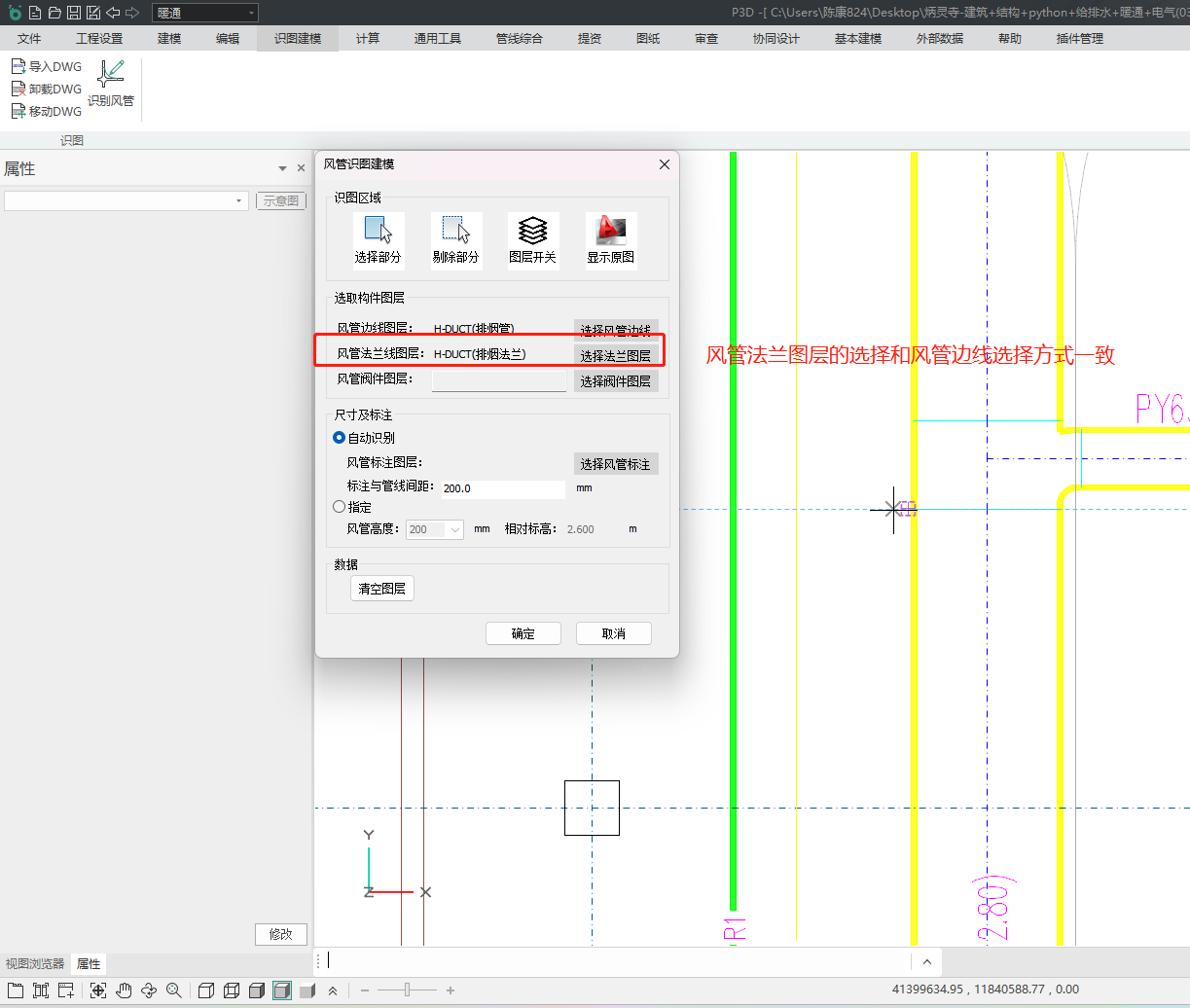1190x1008 pixels.
Task: Open the 计算 menu tab
Action: pyautogui.click(x=367, y=39)
